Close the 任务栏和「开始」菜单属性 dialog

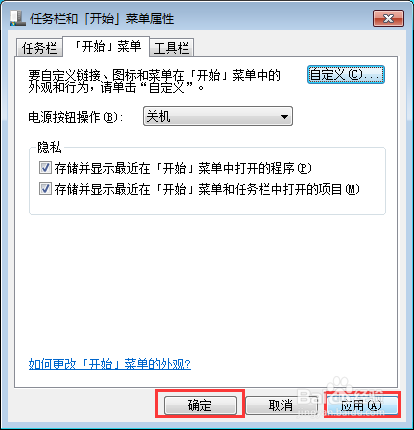click(388, 18)
